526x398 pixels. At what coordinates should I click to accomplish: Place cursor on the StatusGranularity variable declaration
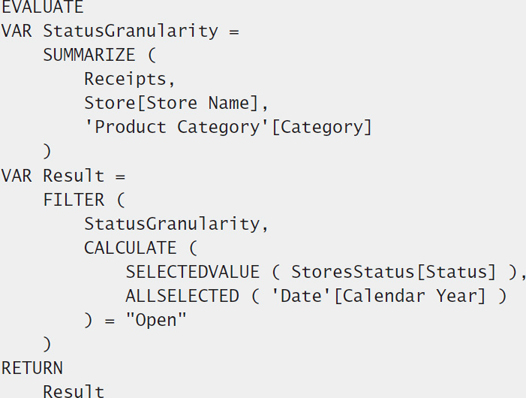(x=130, y=31)
